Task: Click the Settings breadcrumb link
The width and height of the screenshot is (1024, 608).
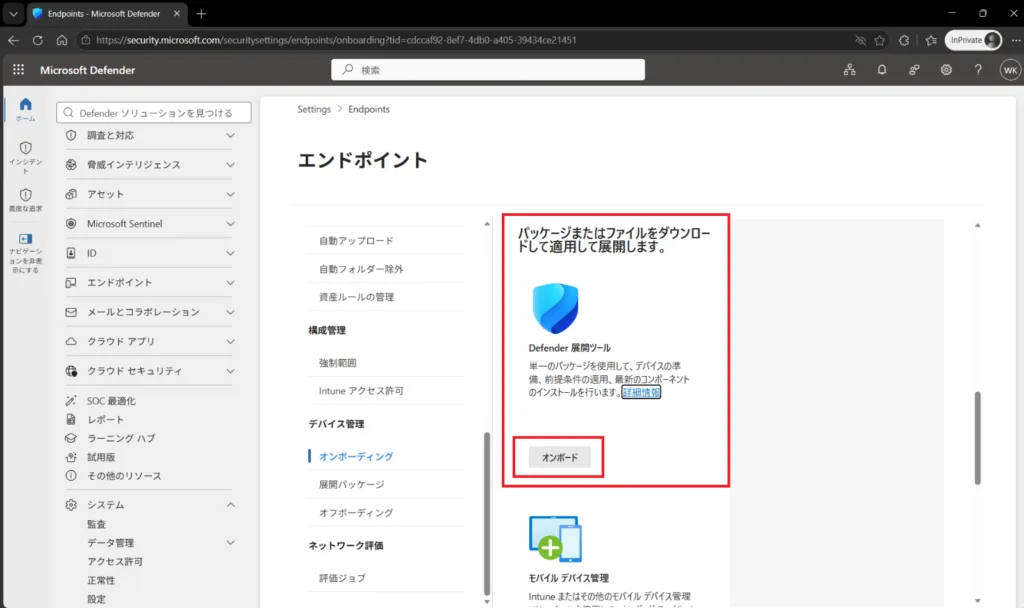Action: pyautogui.click(x=314, y=109)
